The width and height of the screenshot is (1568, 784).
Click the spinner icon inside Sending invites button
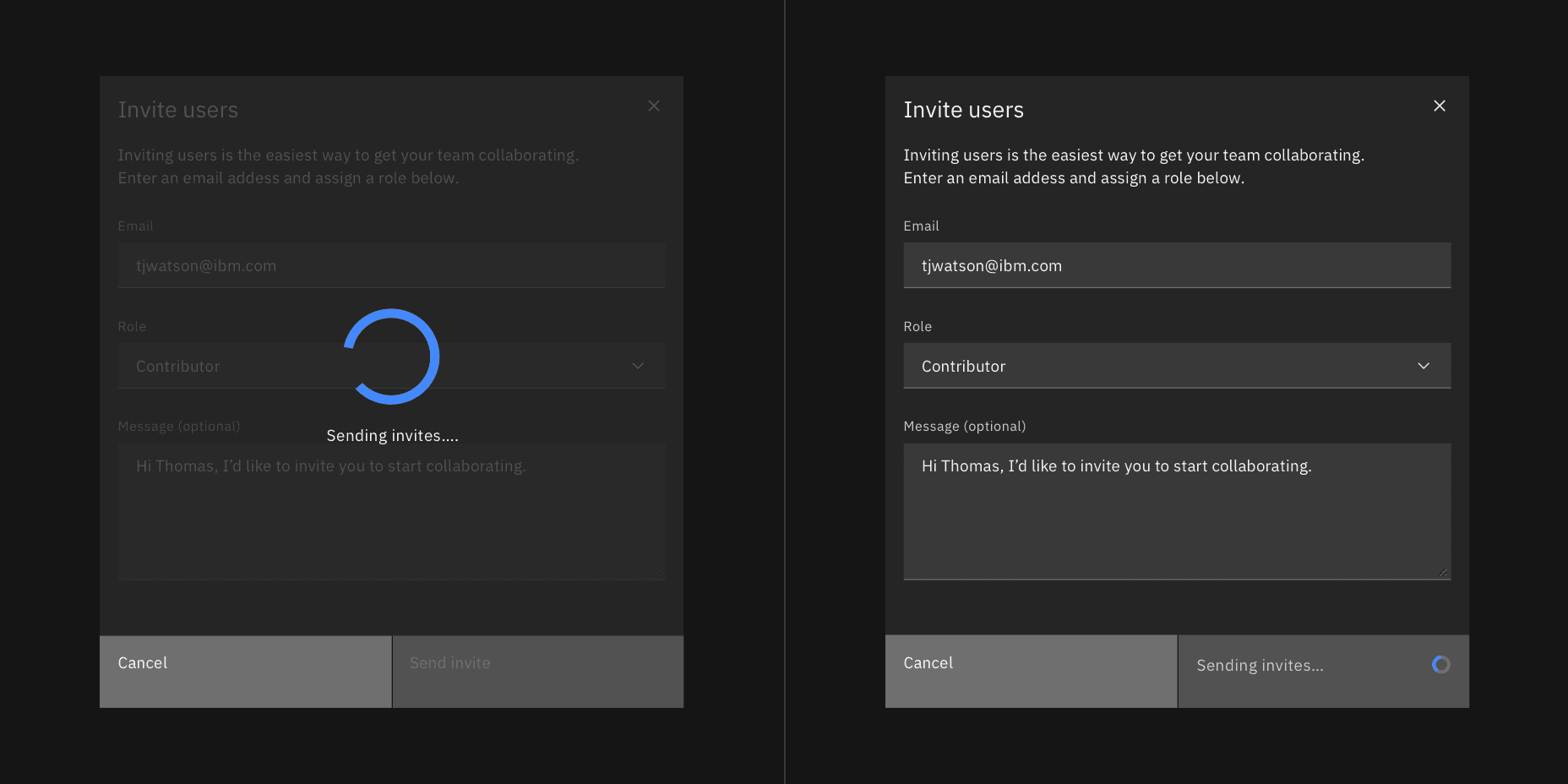1440,665
